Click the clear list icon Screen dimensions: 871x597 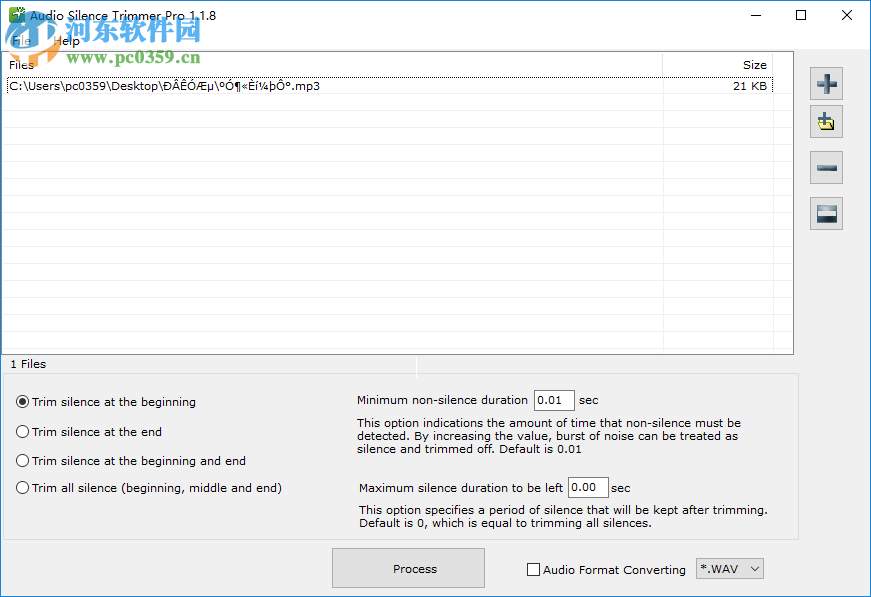click(x=826, y=213)
